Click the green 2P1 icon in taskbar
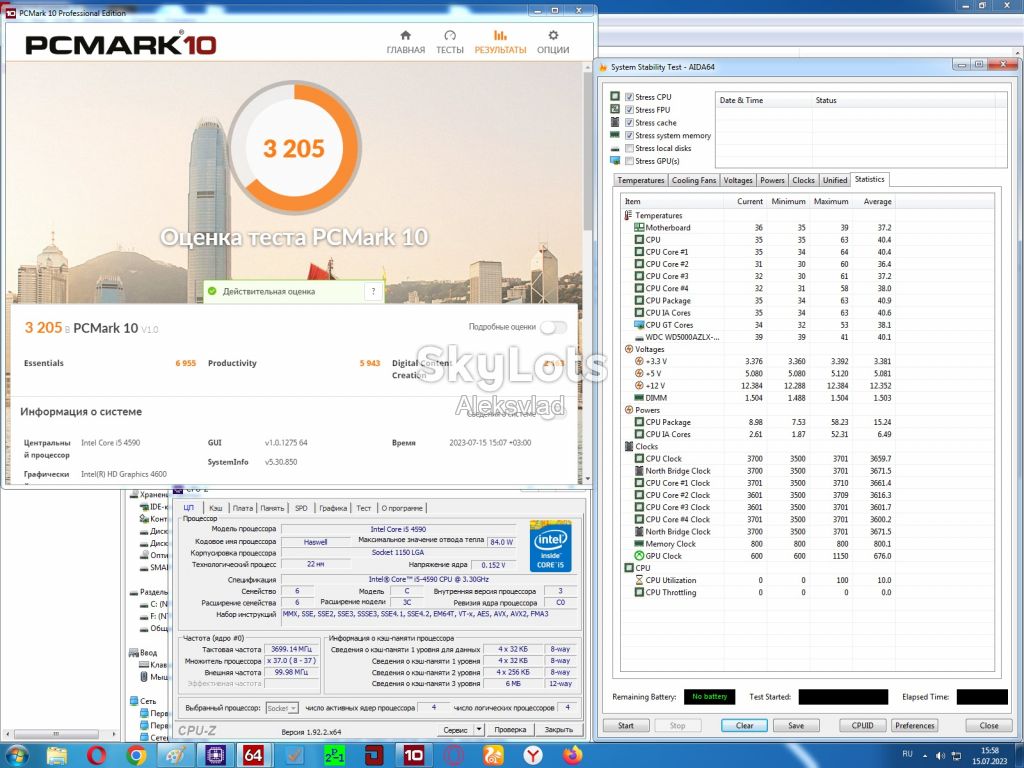Image resolution: width=1024 pixels, height=768 pixels. pyautogui.click(x=334, y=756)
